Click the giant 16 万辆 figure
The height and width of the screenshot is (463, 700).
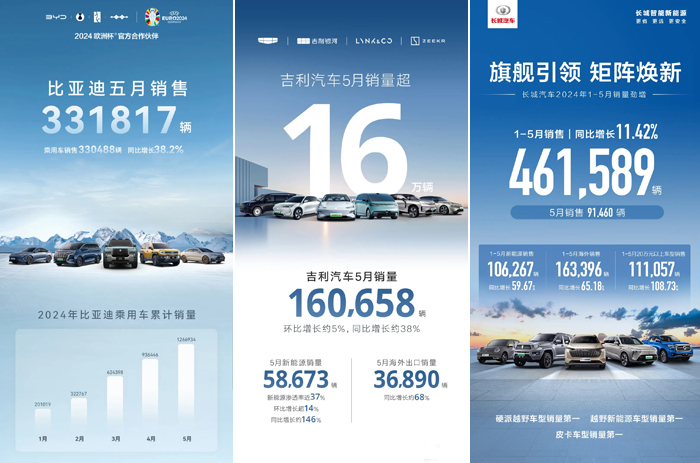coord(357,150)
